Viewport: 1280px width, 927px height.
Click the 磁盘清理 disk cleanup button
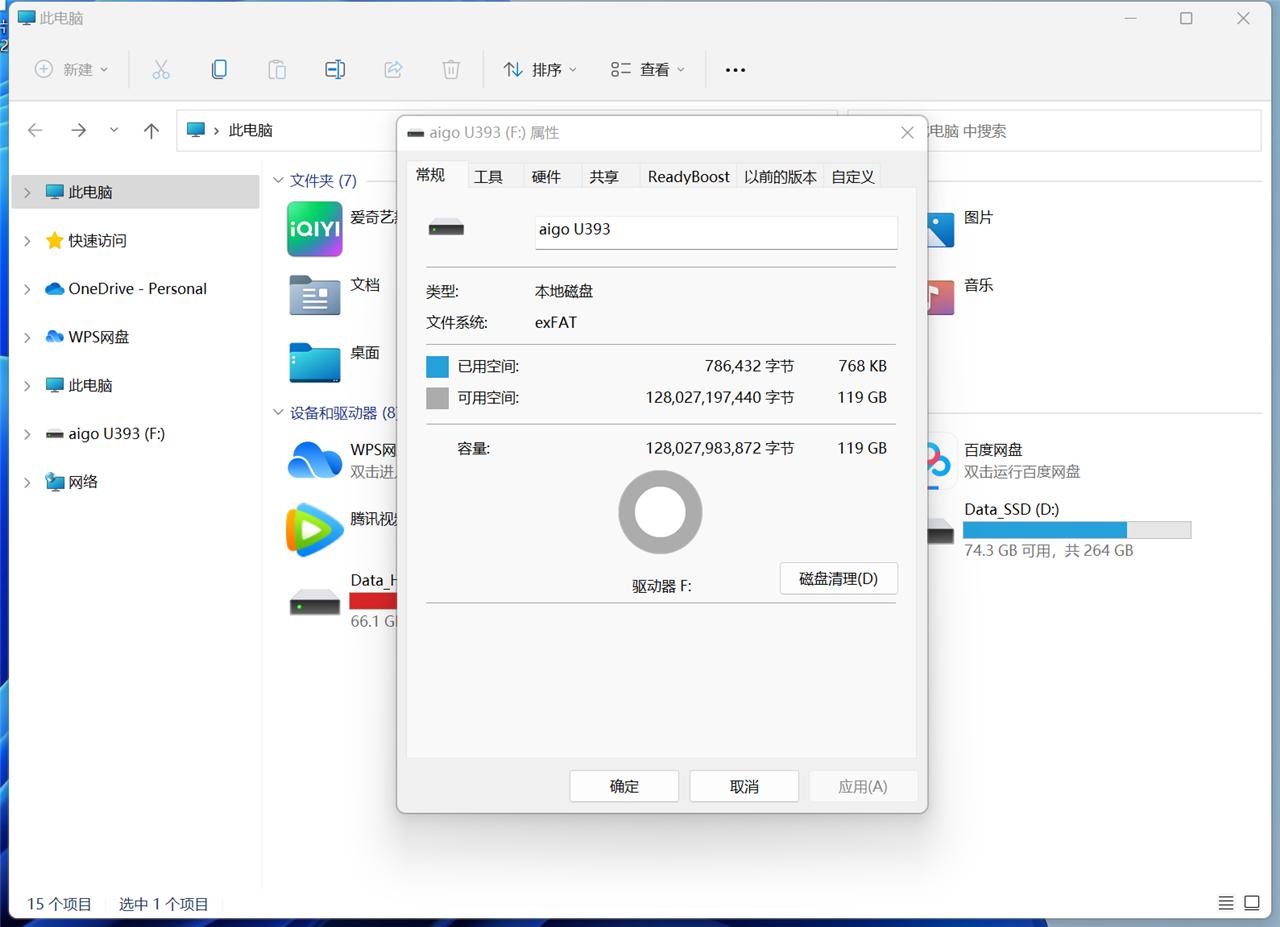point(838,578)
